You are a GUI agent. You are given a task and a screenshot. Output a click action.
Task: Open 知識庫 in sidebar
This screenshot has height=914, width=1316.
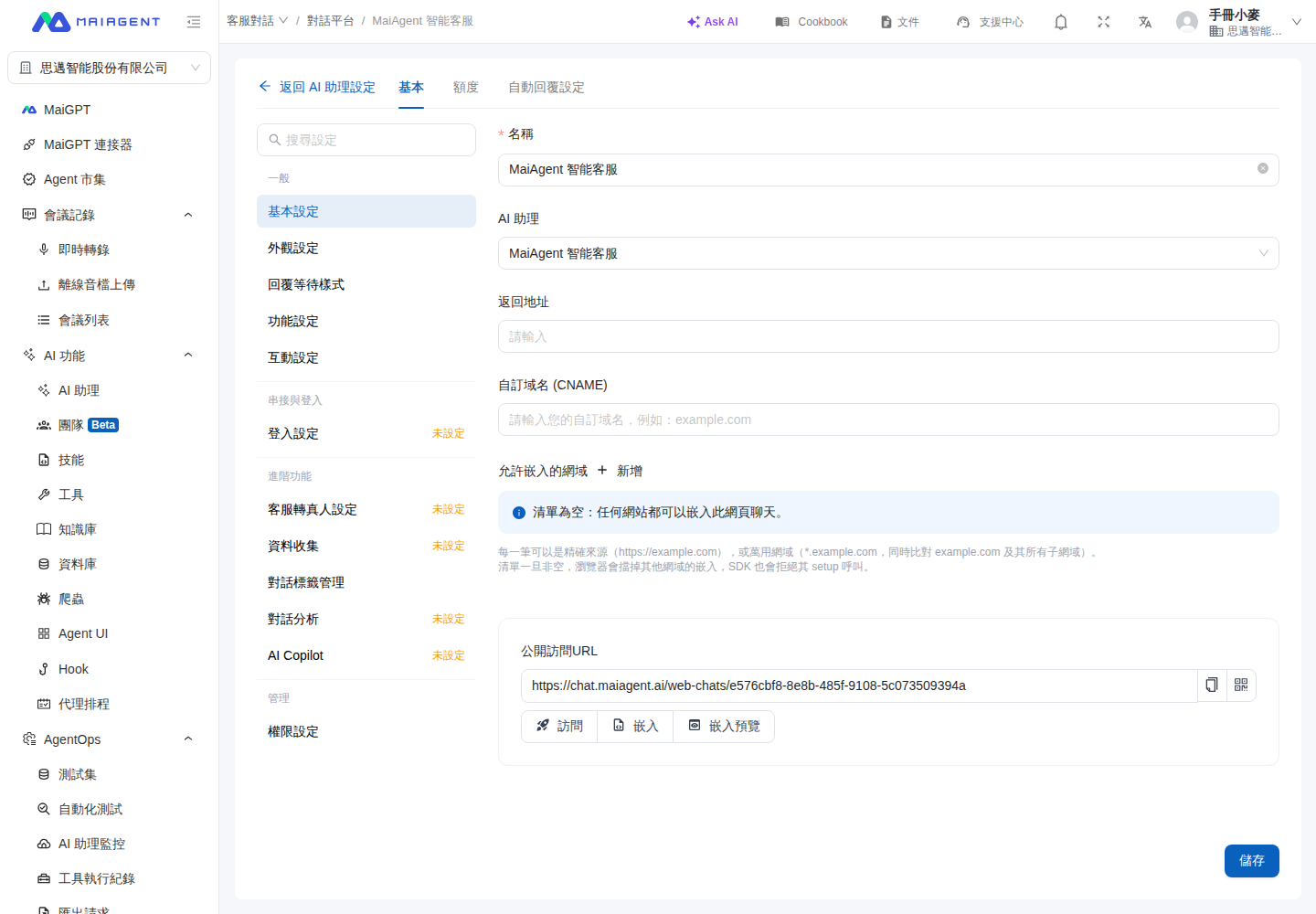[x=109, y=529]
